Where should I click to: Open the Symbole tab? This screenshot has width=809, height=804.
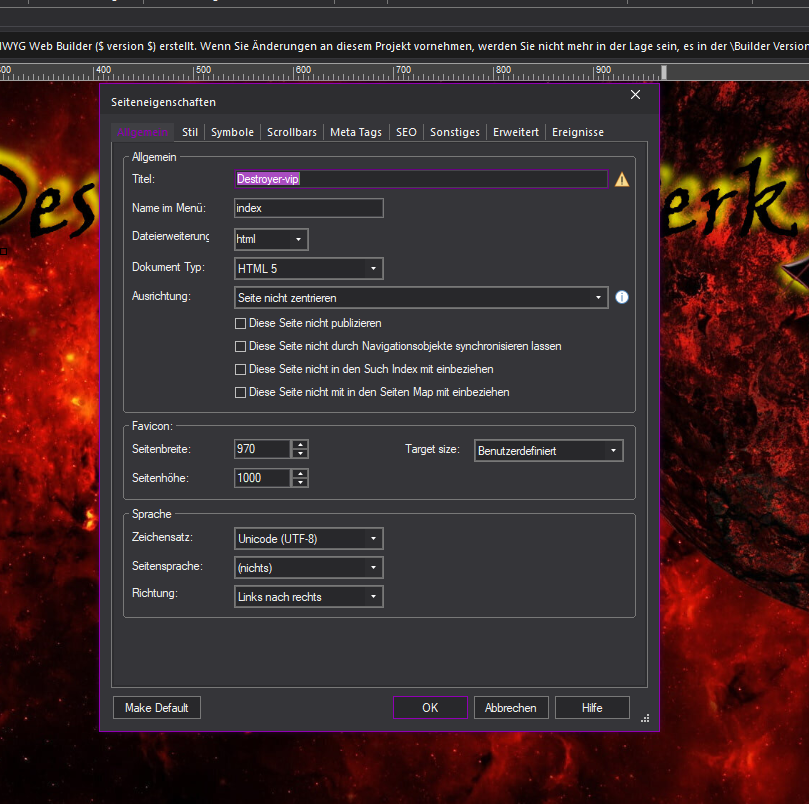[232, 132]
